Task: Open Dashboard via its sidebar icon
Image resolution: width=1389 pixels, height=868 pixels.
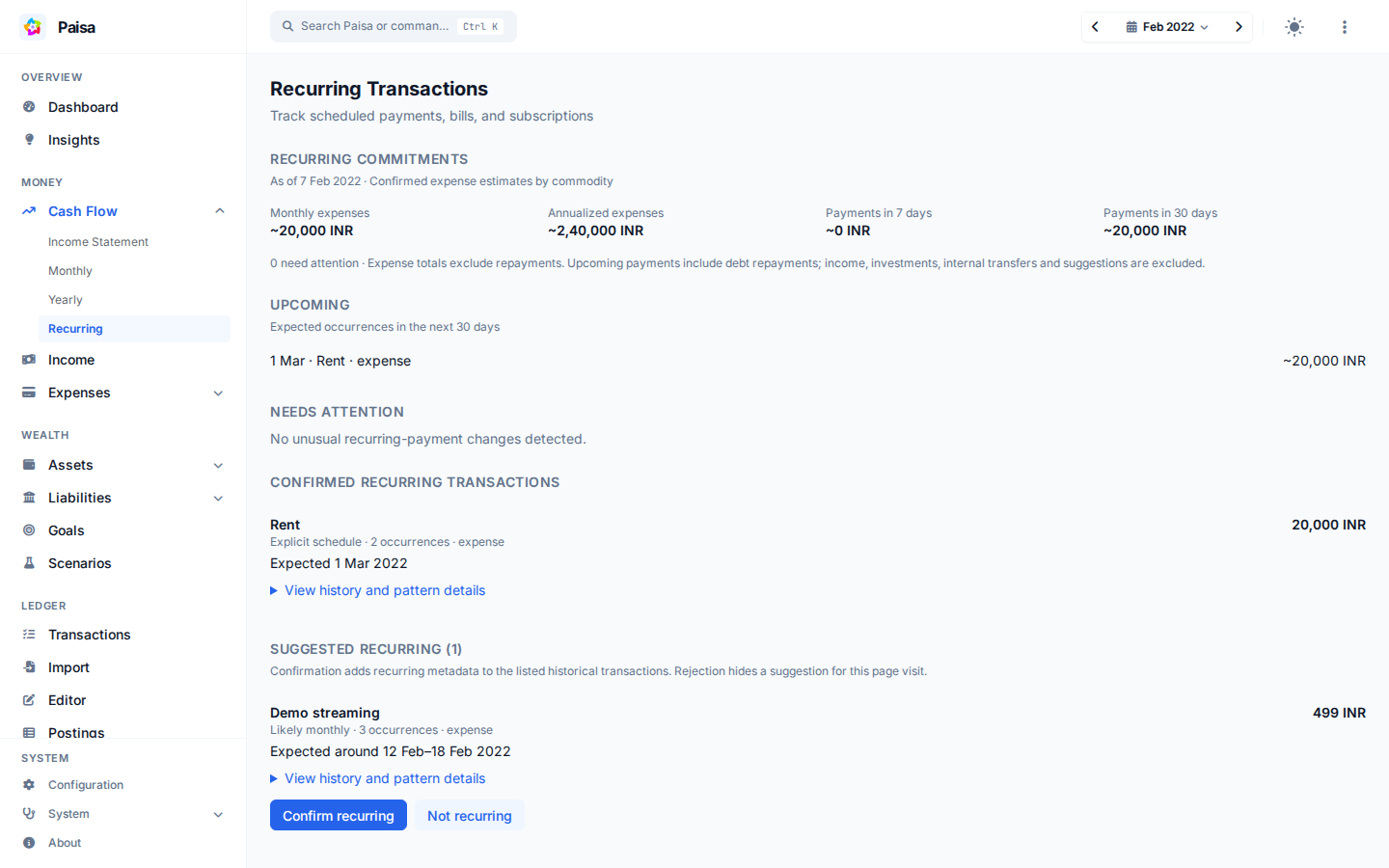Action: [29, 107]
